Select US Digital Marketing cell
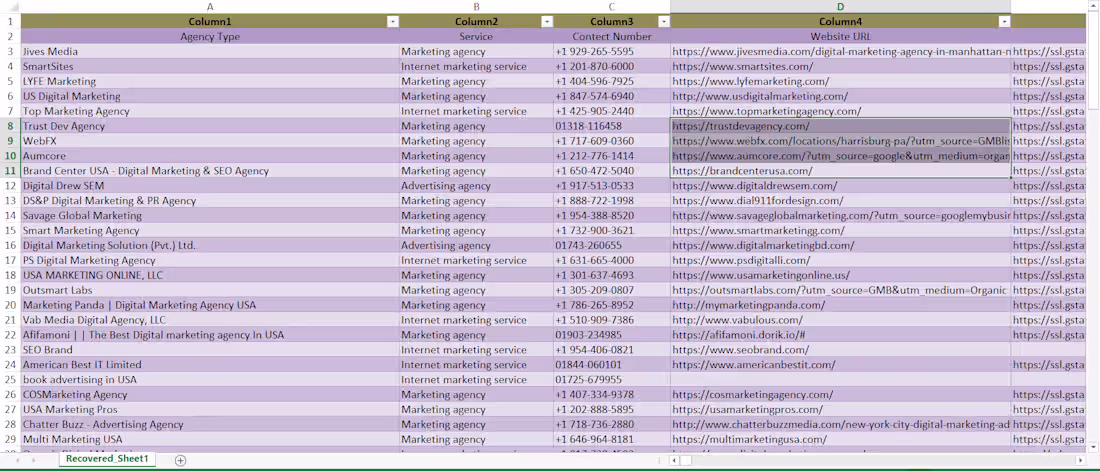Image resolution: width=1100 pixels, height=471 pixels. (x=210, y=96)
